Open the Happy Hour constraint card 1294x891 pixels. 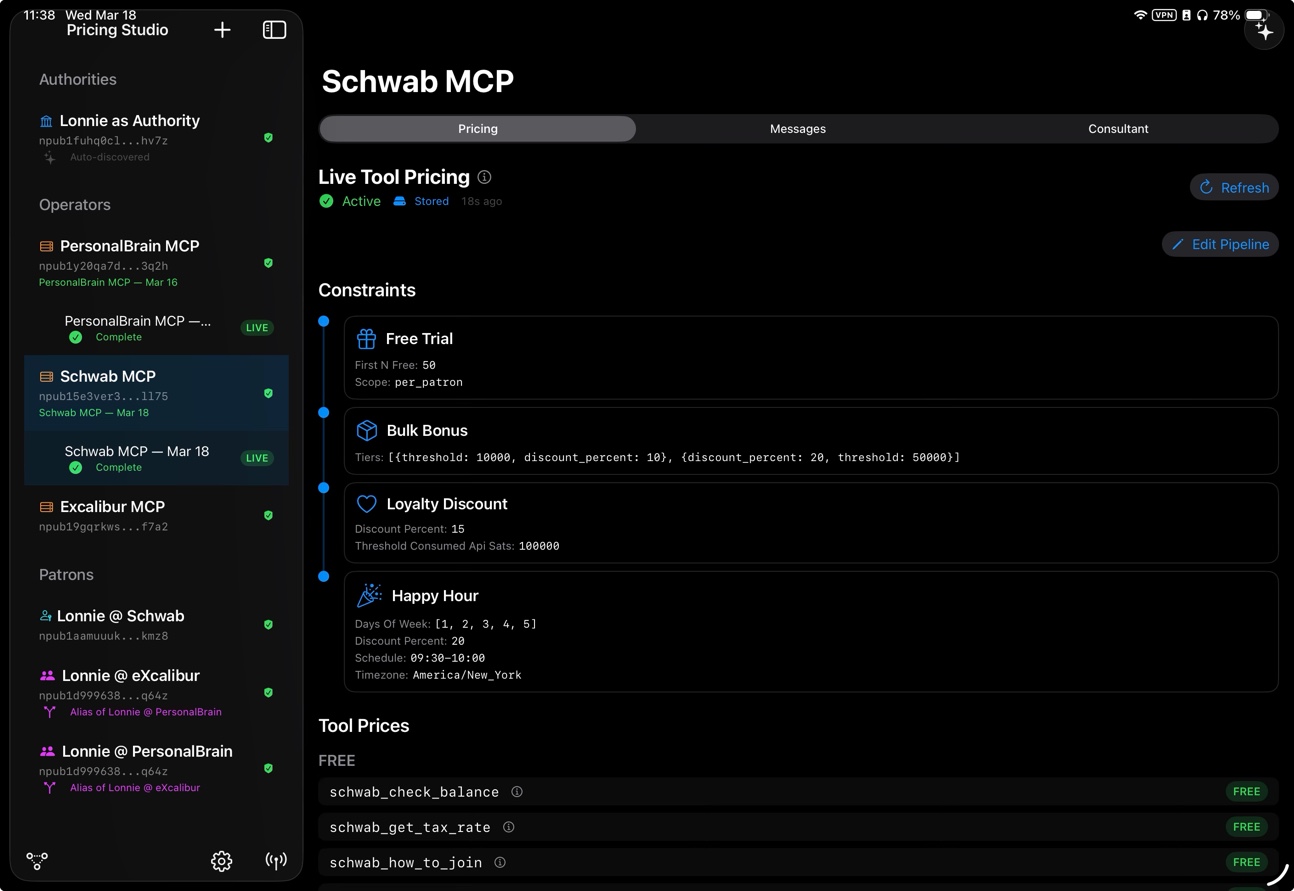tap(811, 632)
